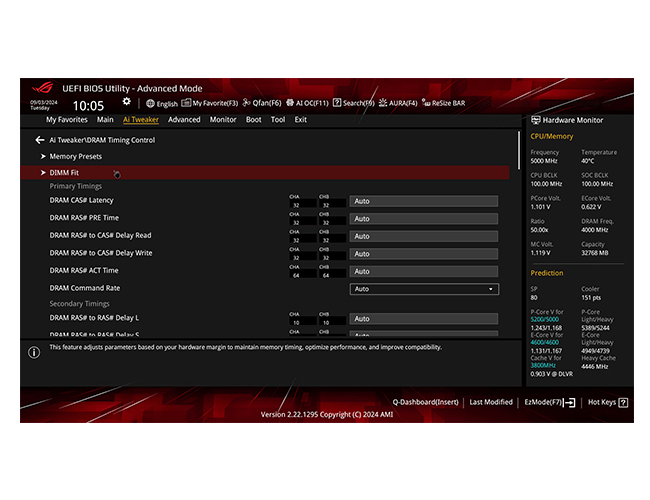Open AURA(F4) lighting control
The width and height of the screenshot is (650, 500).
[398, 103]
